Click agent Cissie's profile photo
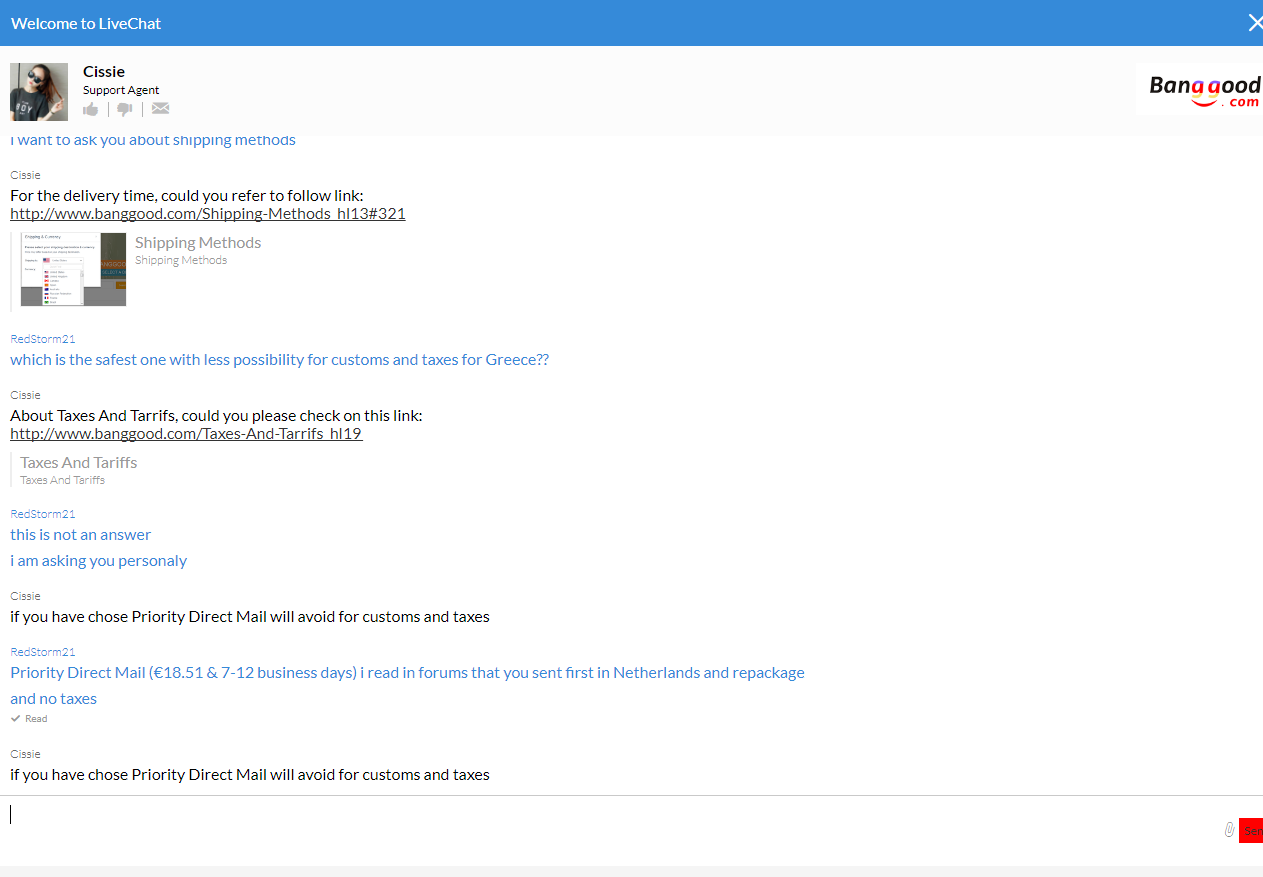 click(39, 92)
